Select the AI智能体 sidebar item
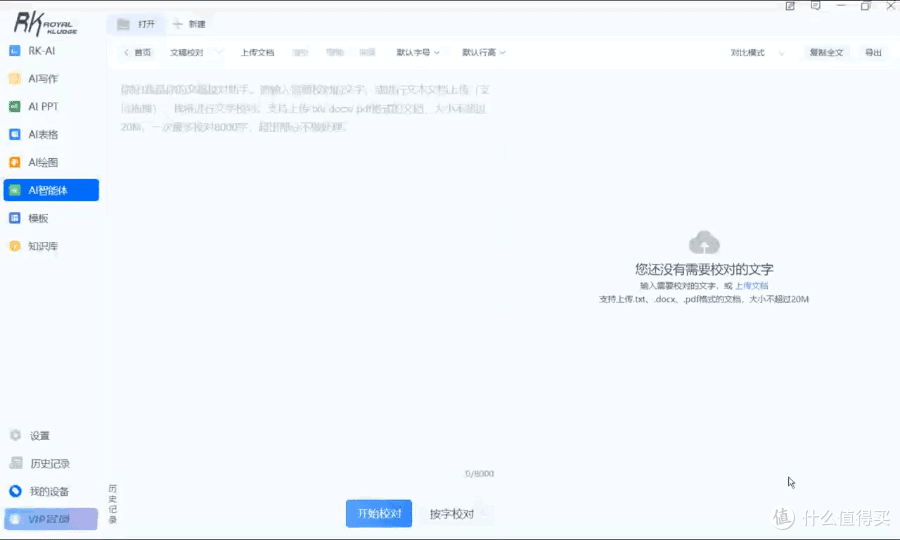The image size is (900, 540). point(51,190)
